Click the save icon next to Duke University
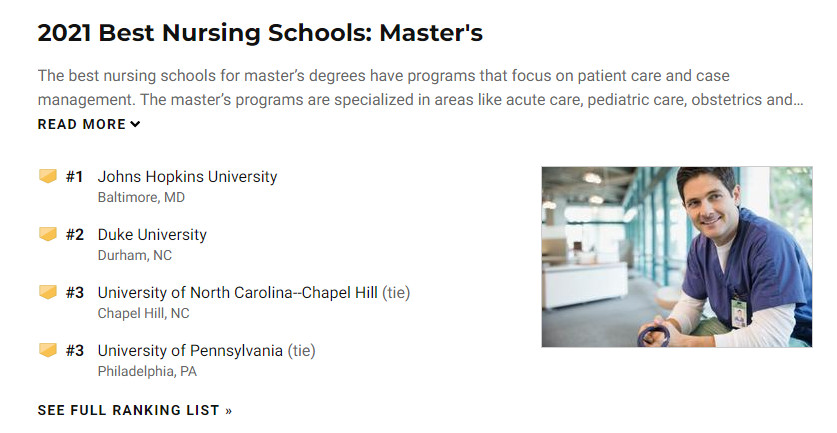Image resolution: width=837 pixels, height=433 pixels. [x=47, y=235]
